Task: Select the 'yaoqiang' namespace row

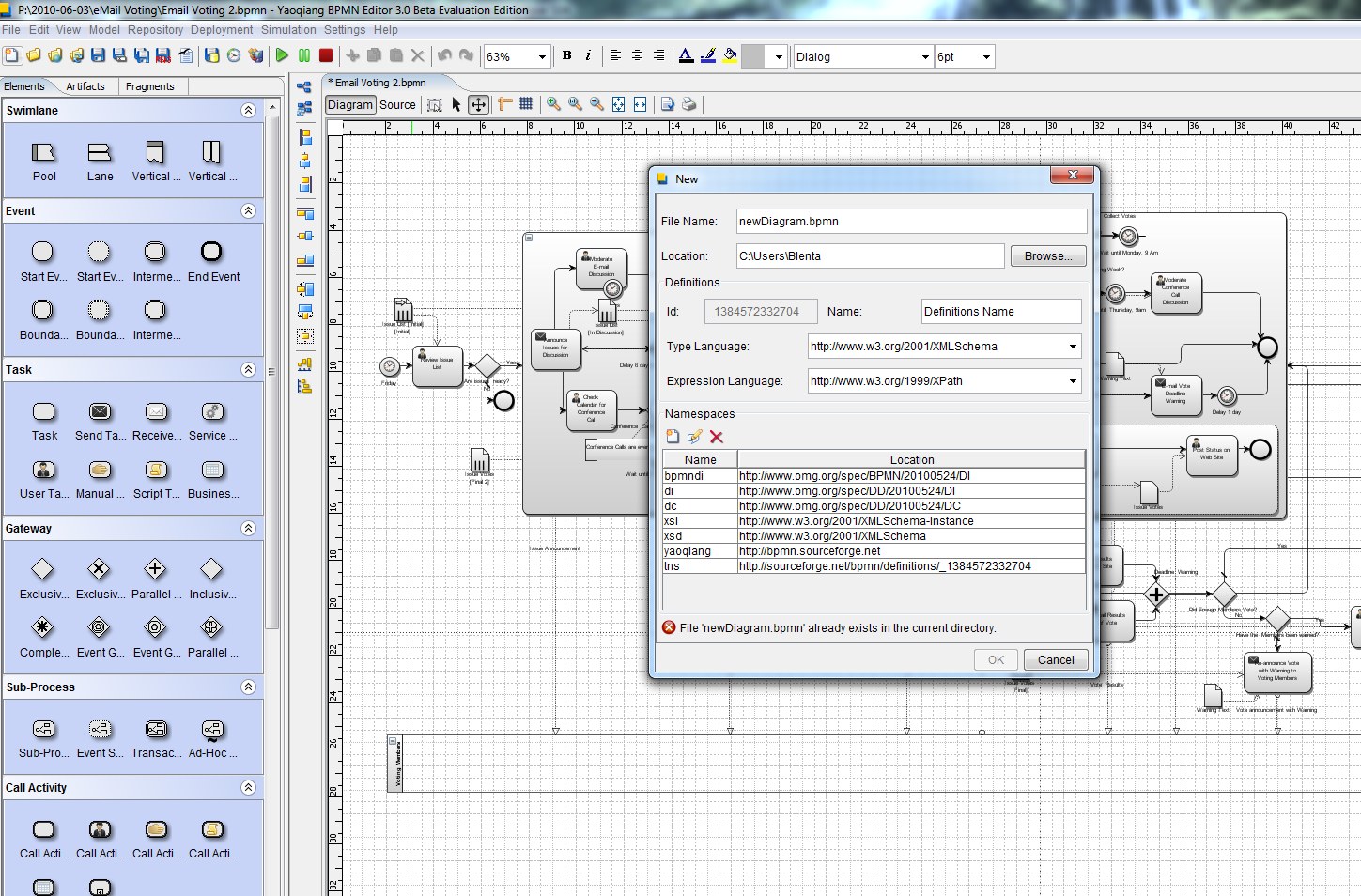Action: pyautogui.click(x=874, y=551)
